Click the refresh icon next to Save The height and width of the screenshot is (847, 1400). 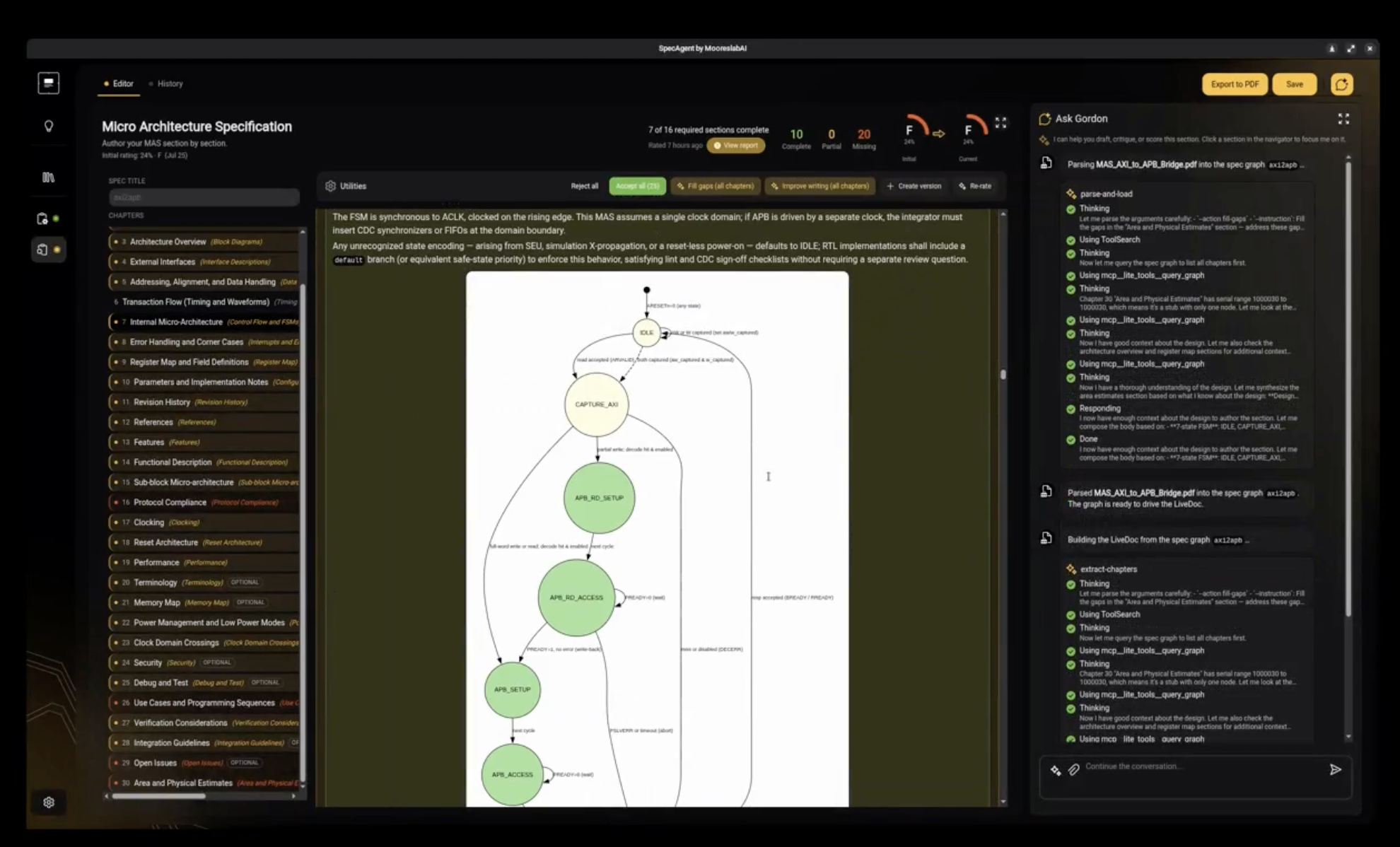[x=1341, y=84]
